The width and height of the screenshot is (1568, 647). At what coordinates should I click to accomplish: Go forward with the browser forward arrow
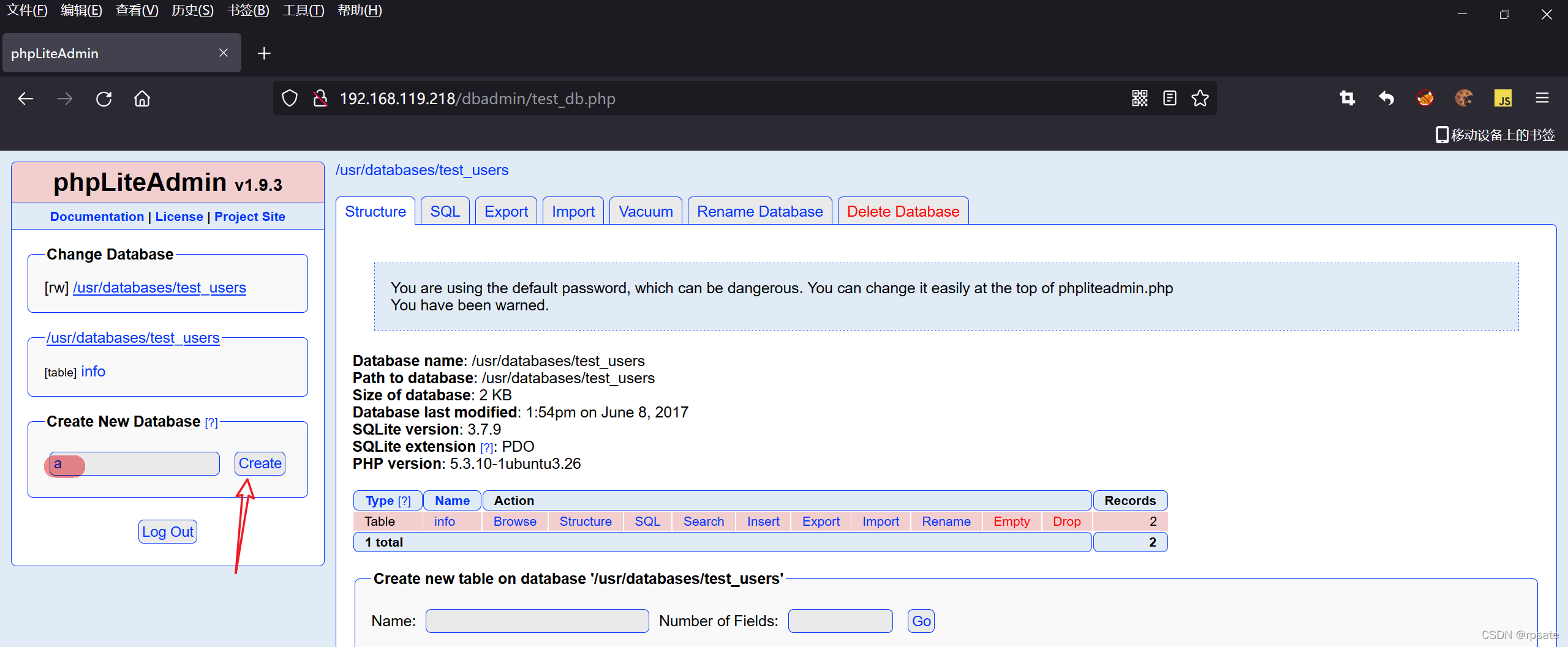(x=65, y=99)
